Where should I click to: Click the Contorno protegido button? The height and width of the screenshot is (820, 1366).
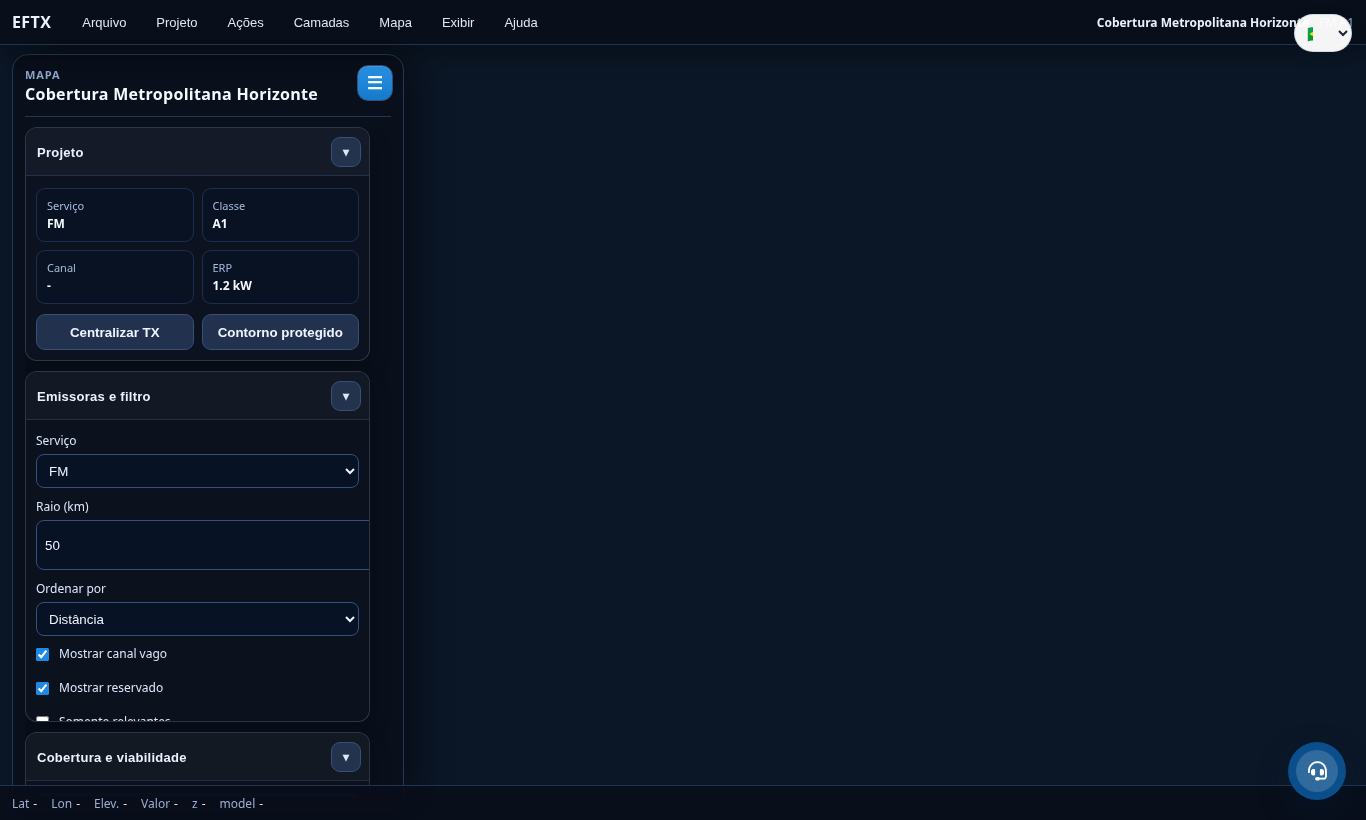[280, 332]
